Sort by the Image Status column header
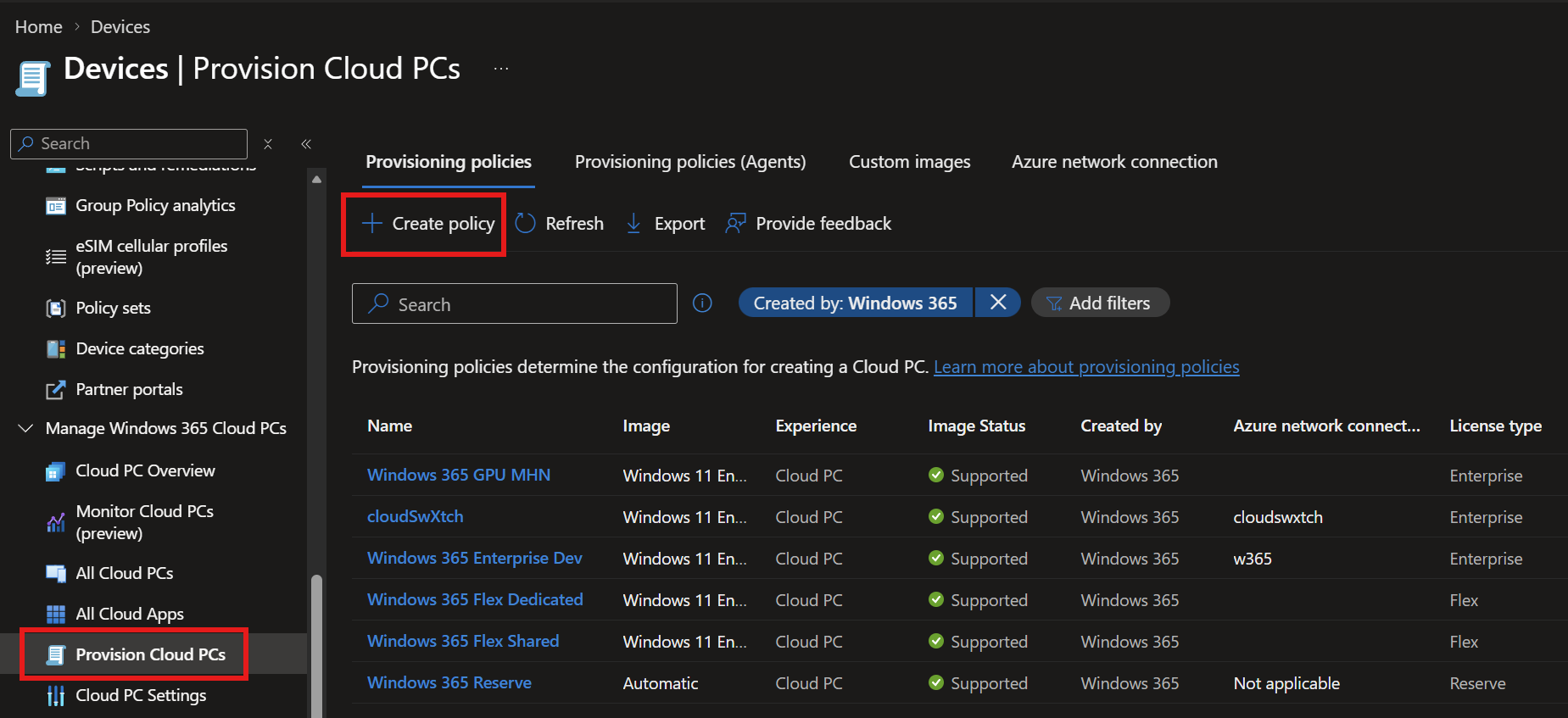Image resolution: width=1568 pixels, height=718 pixels. [x=977, y=426]
